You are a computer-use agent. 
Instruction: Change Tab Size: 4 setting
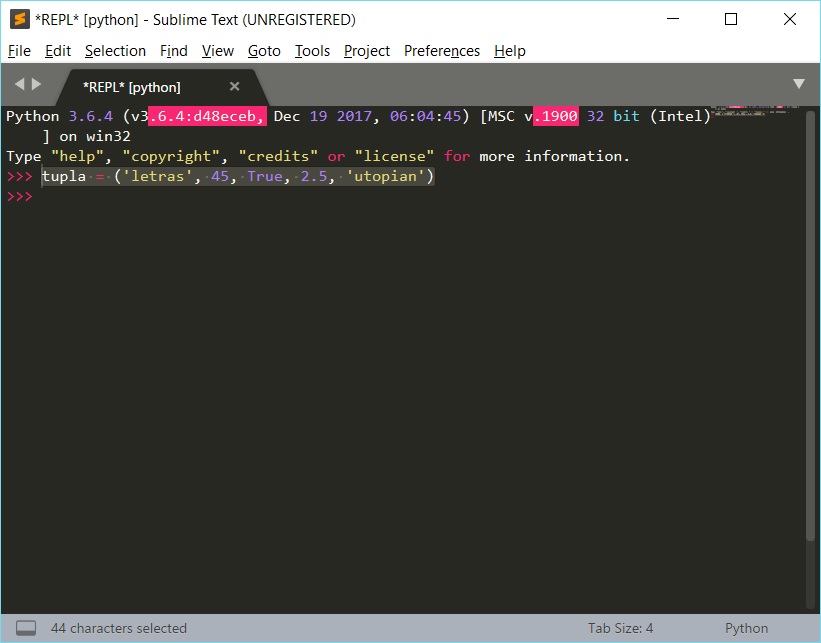tap(620, 628)
